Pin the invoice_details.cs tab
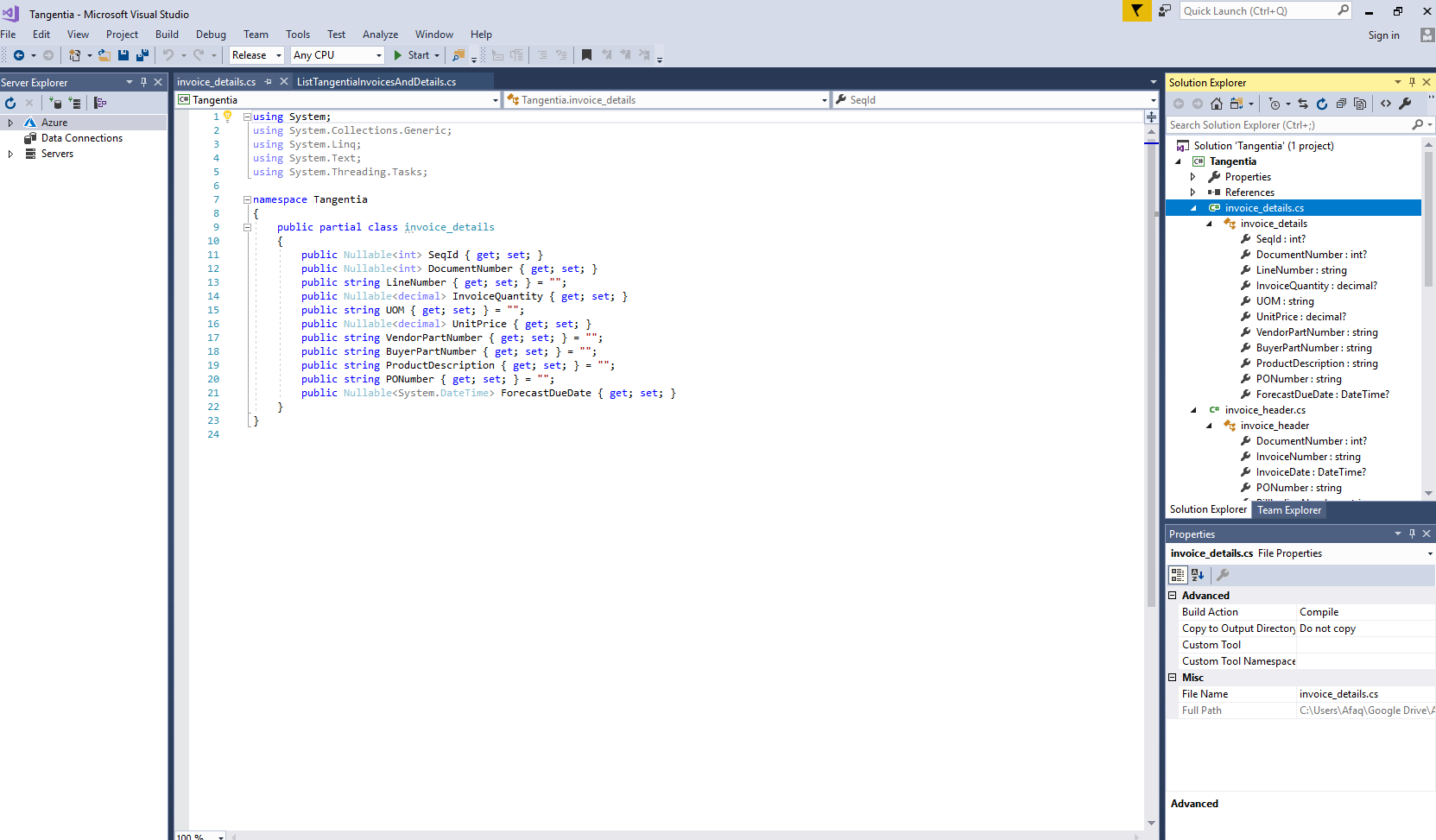The height and width of the screenshot is (840, 1436). [x=269, y=82]
